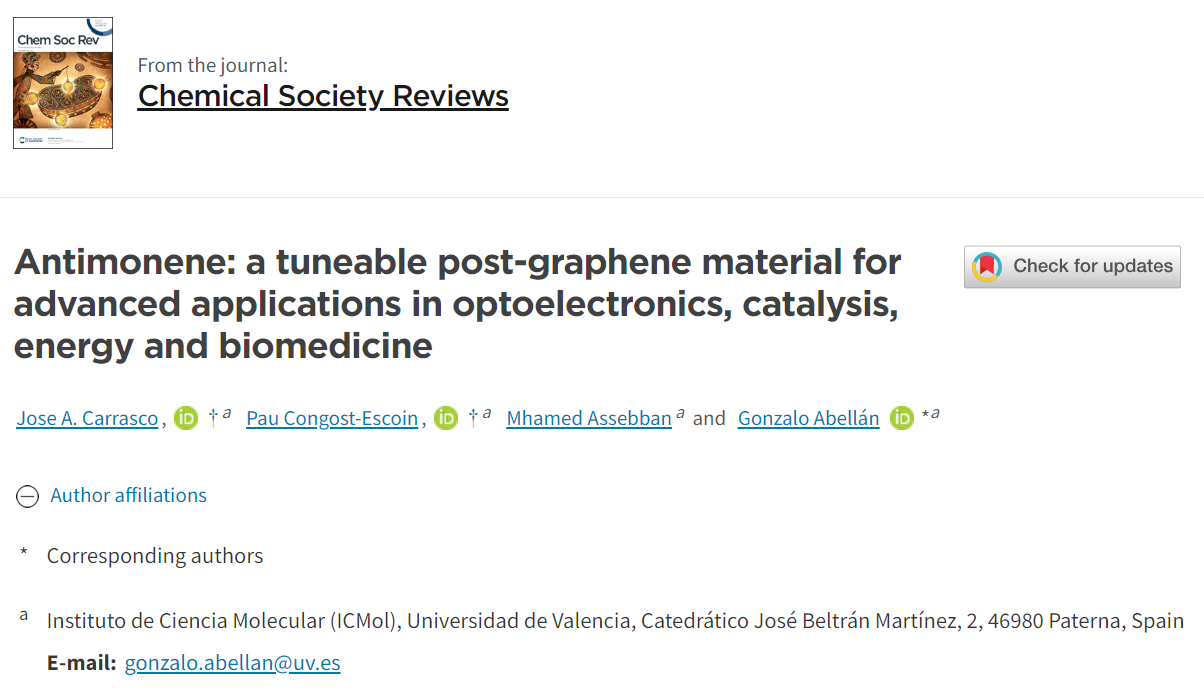Viewport: 1204px width, 693px height.
Task: Click the asterisk corresponding-author mark after Abellán
Action: [925, 414]
